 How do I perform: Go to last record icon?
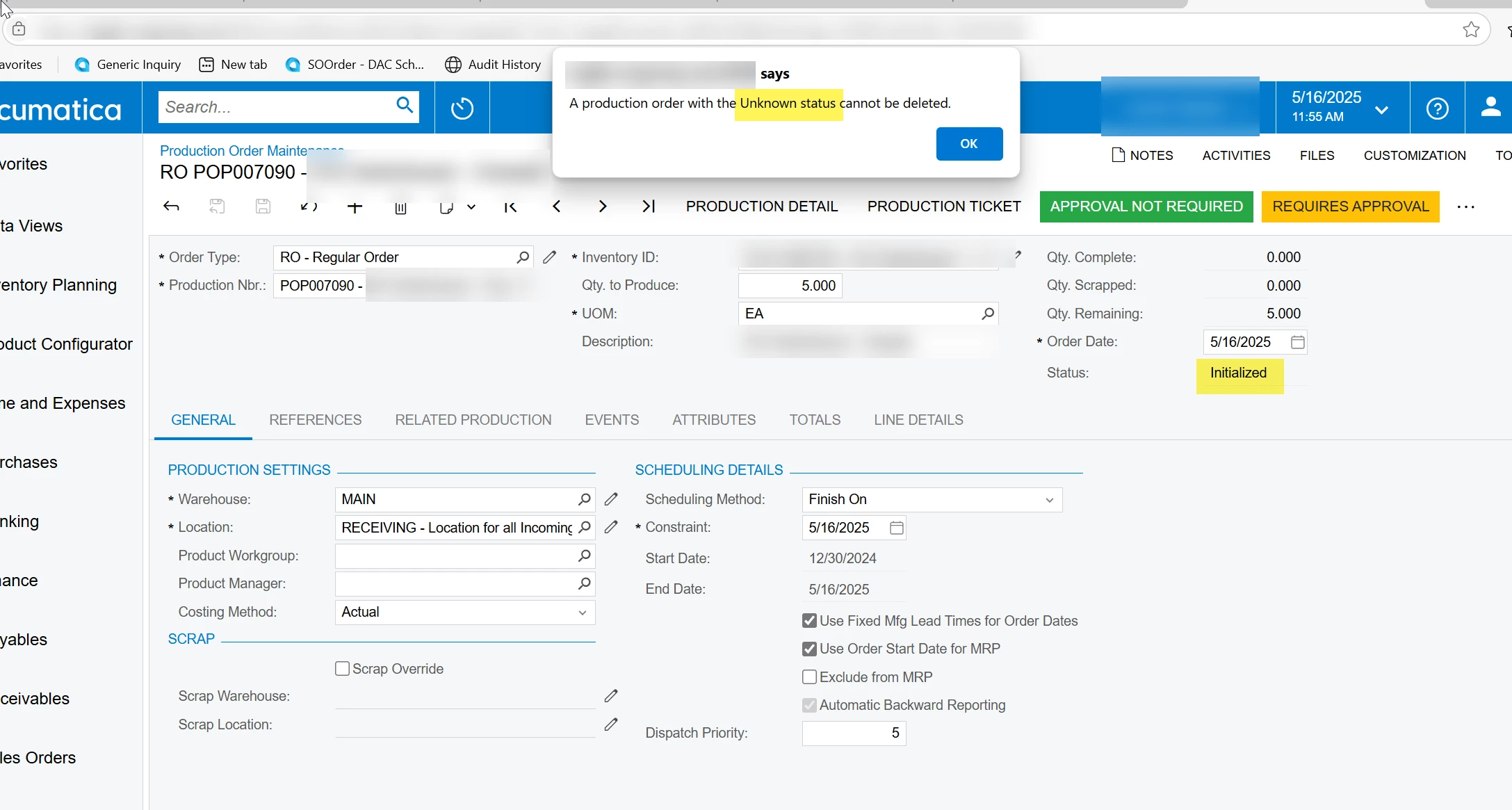pyautogui.click(x=648, y=206)
